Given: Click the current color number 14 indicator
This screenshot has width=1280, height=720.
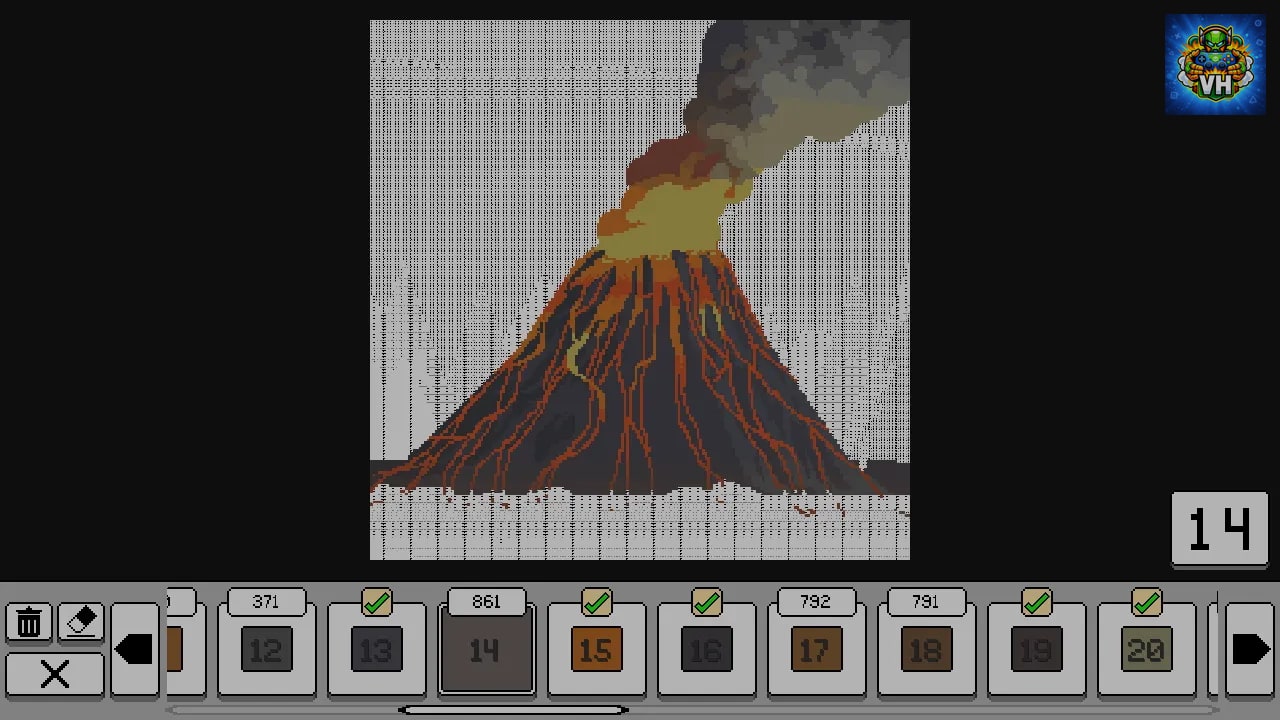Looking at the screenshot, I should coord(1219,528).
